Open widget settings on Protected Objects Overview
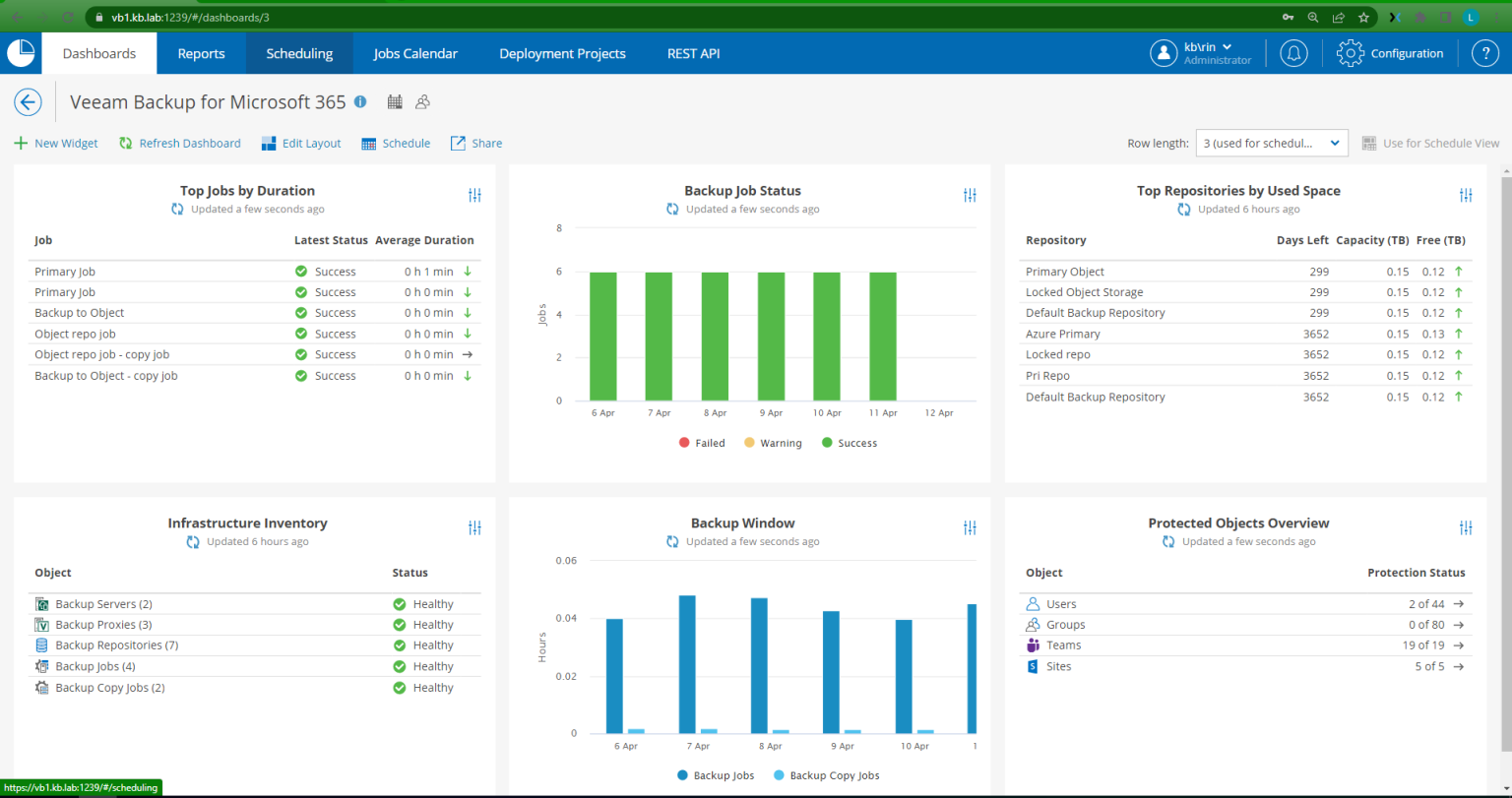The image size is (1512, 798). [1466, 527]
